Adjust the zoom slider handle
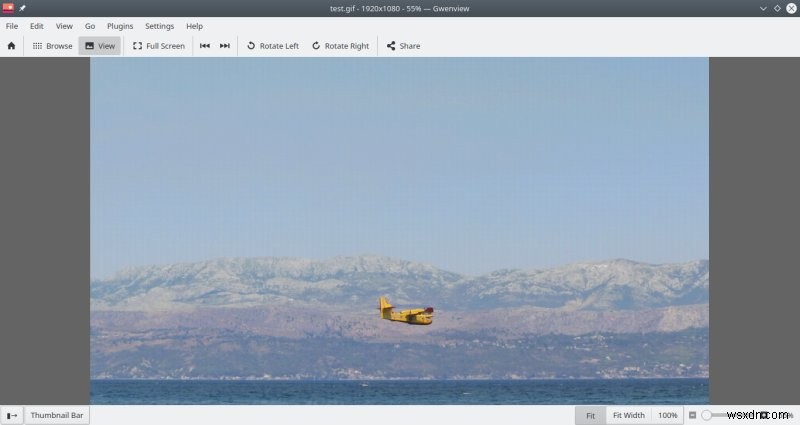The height and width of the screenshot is (425, 800). (706, 415)
